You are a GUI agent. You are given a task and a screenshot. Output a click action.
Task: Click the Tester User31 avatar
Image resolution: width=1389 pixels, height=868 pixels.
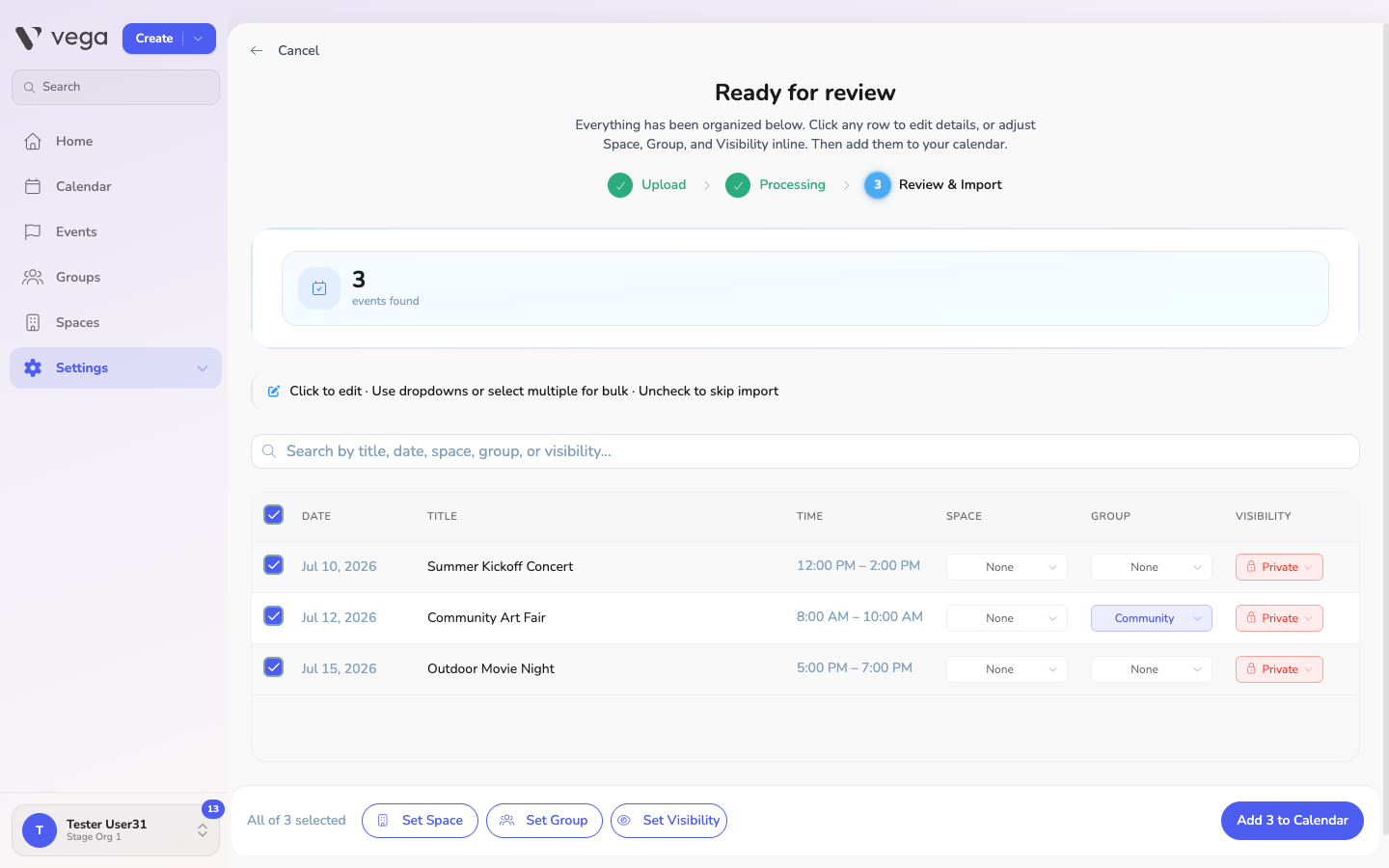[x=40, y=830]
